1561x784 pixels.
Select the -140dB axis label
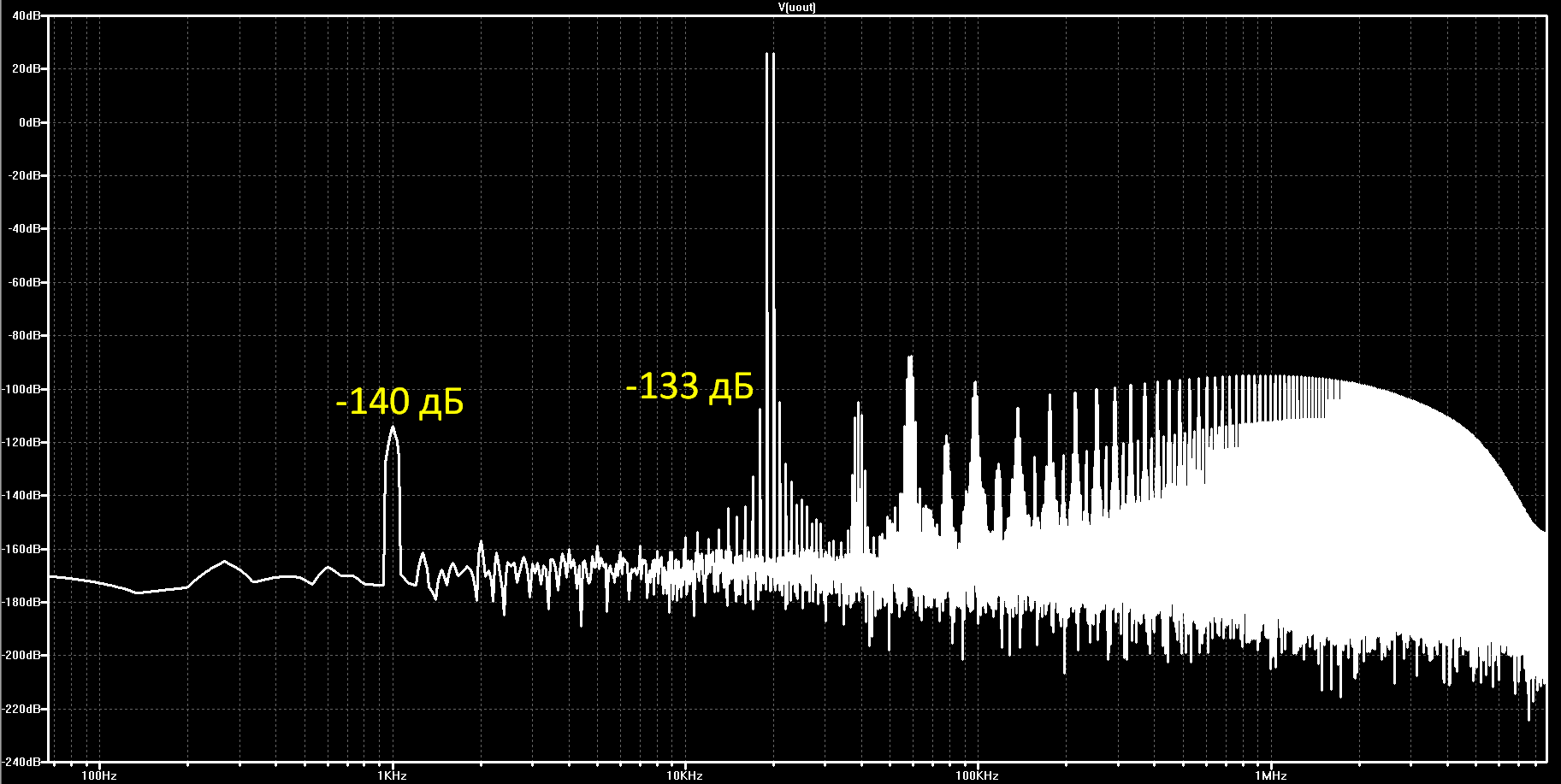21,495
